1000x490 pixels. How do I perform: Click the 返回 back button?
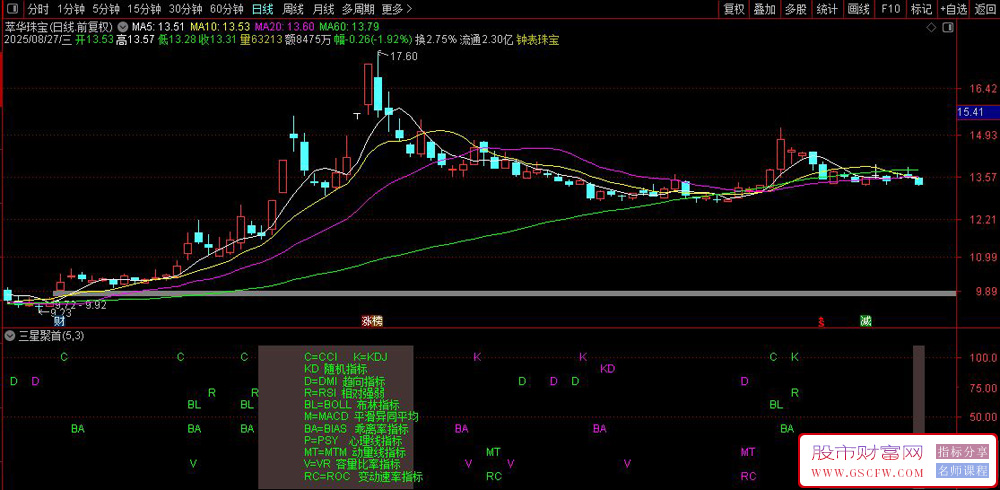985,9
